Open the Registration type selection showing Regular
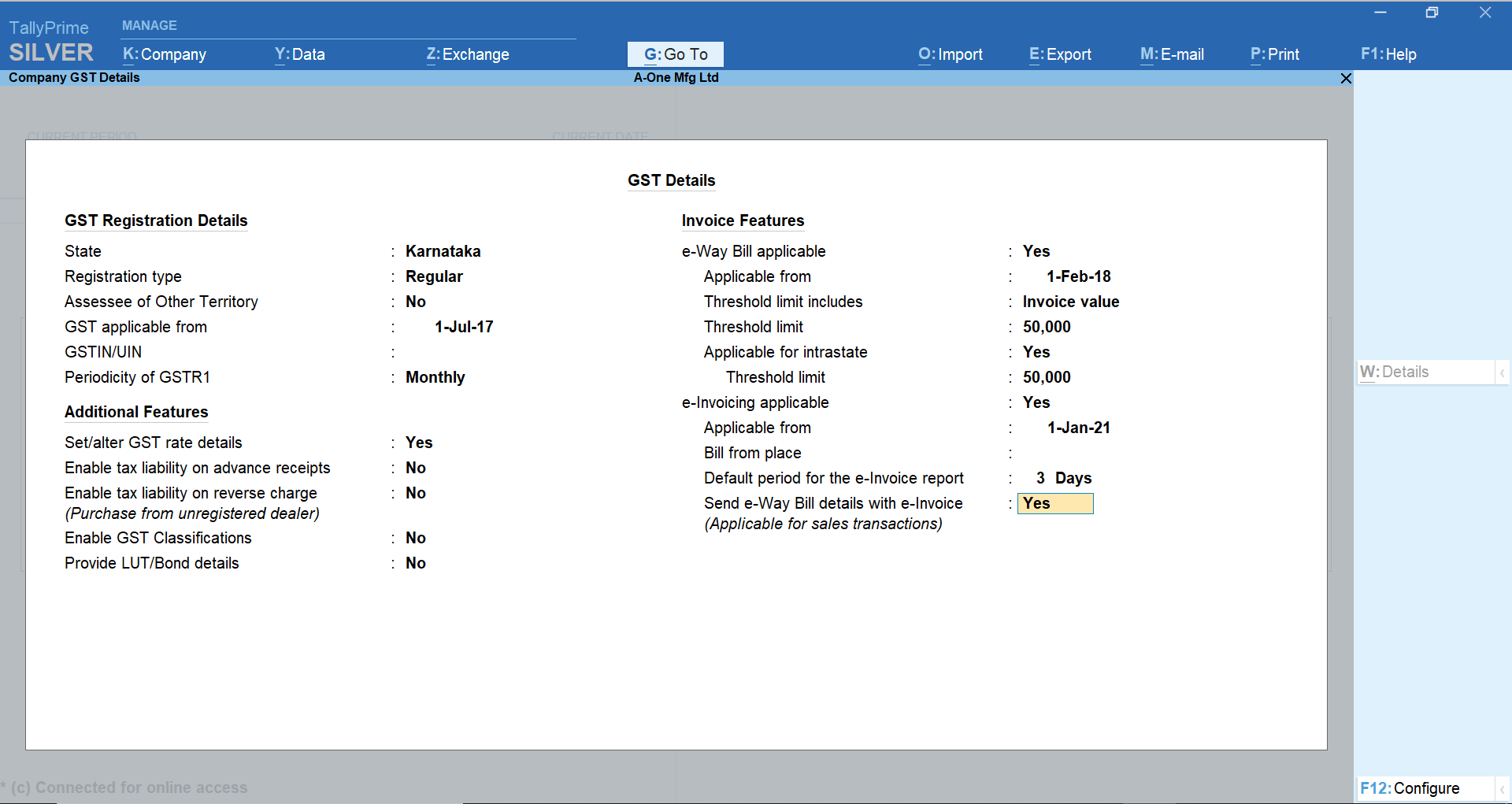 [x=433, y=276]
